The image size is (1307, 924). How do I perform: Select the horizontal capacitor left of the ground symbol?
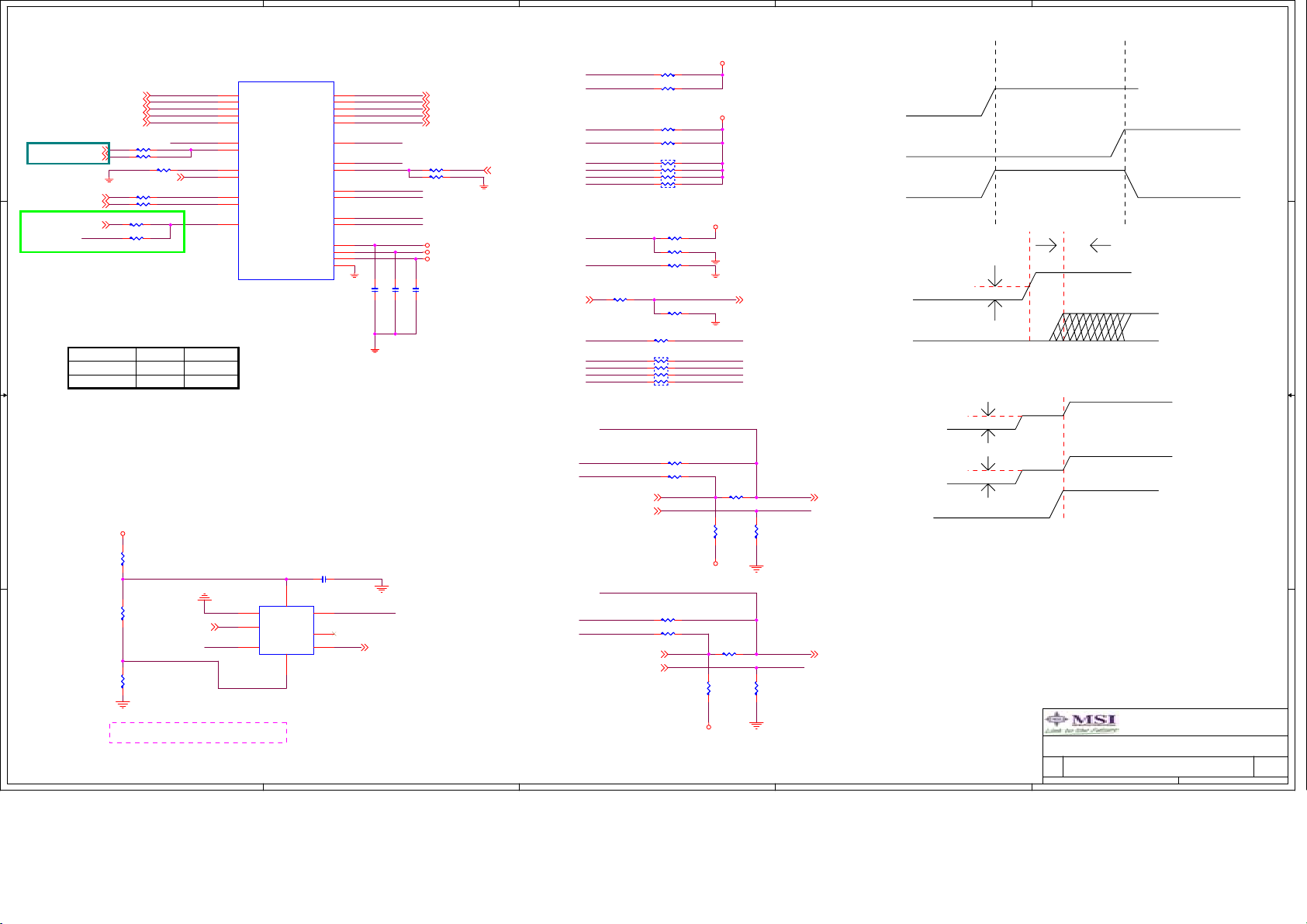(x=323, y=579)
